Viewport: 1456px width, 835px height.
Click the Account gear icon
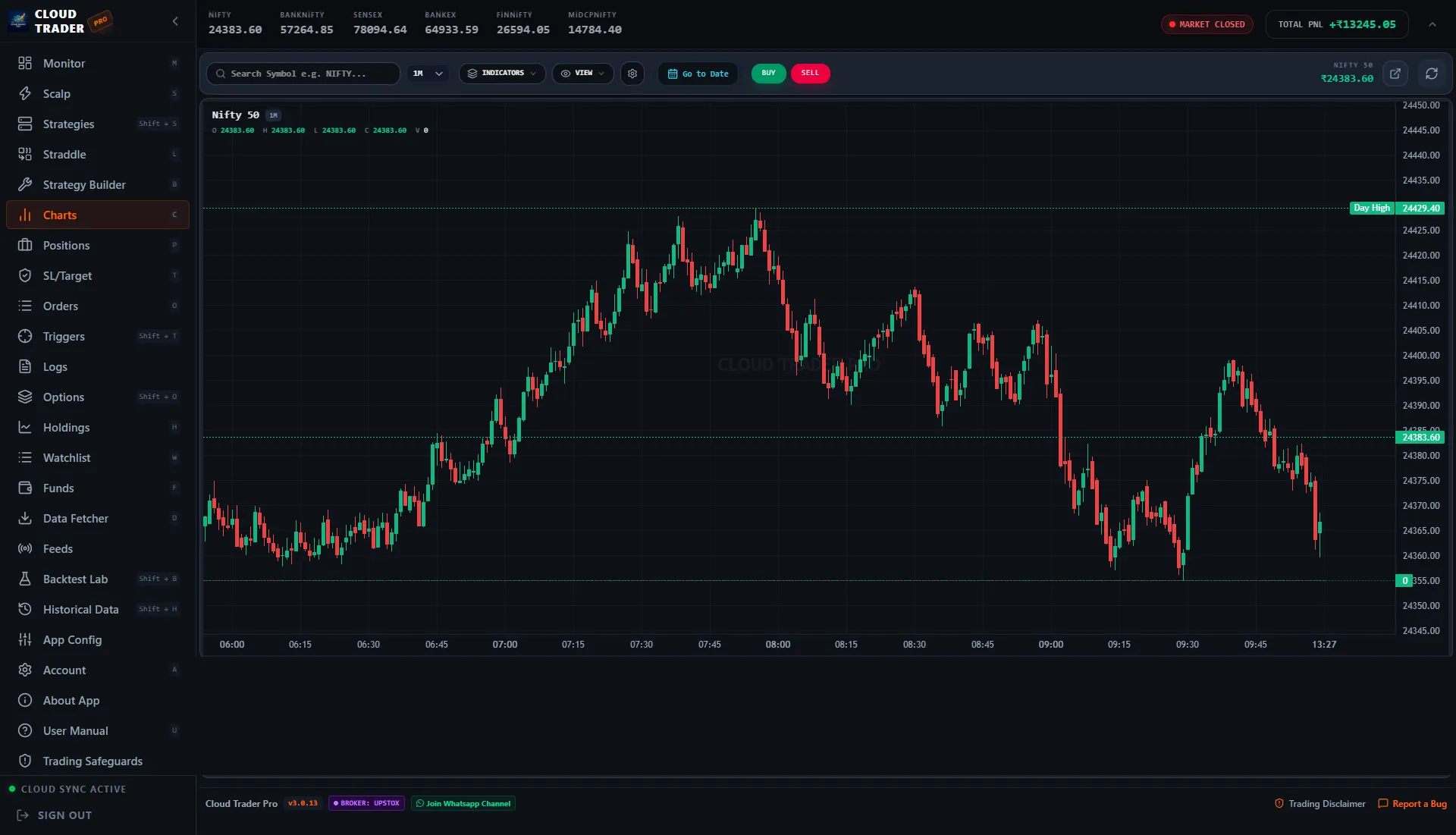tap(25, 670)
